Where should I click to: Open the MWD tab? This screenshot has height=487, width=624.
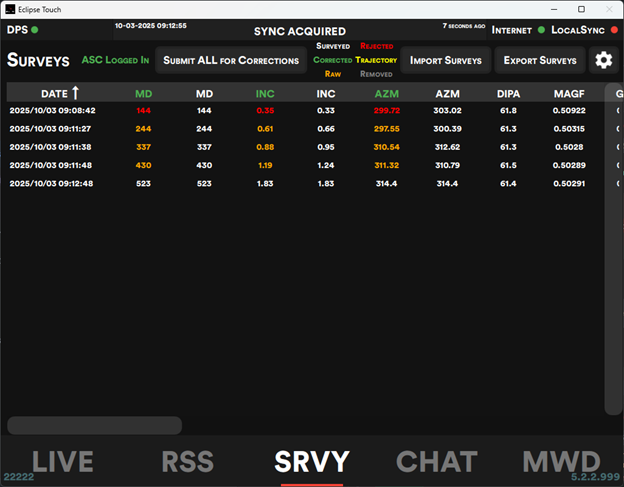[561, 461]
